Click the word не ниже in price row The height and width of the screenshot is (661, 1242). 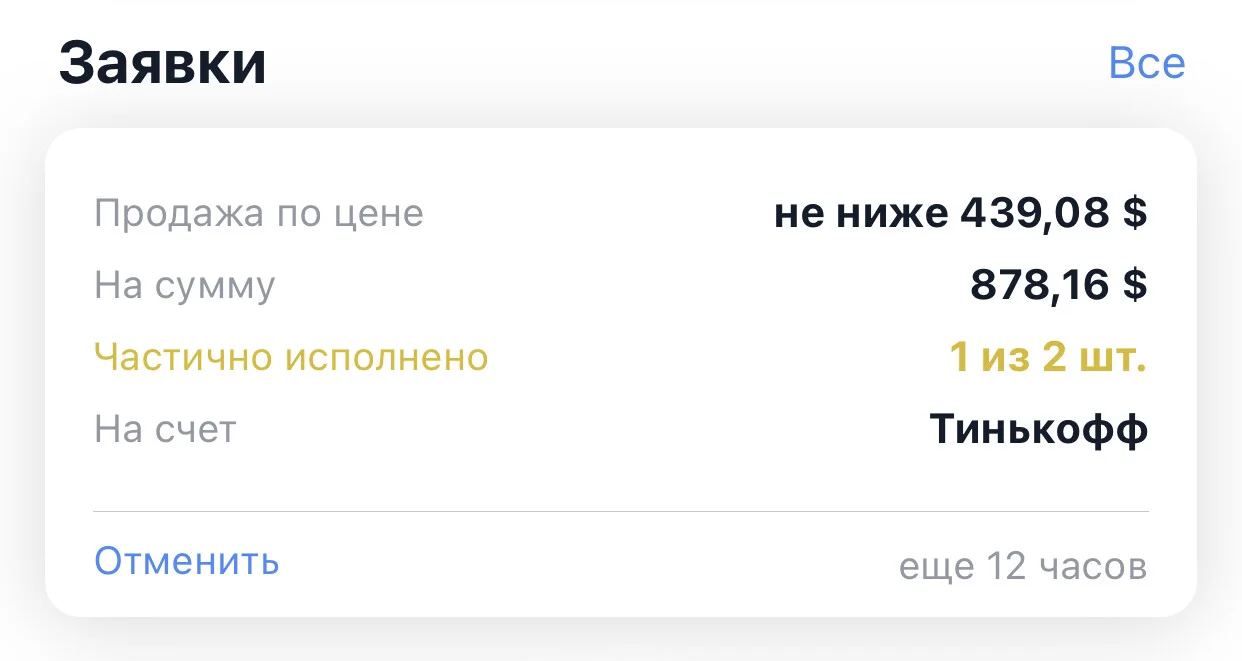click(859, 213)
